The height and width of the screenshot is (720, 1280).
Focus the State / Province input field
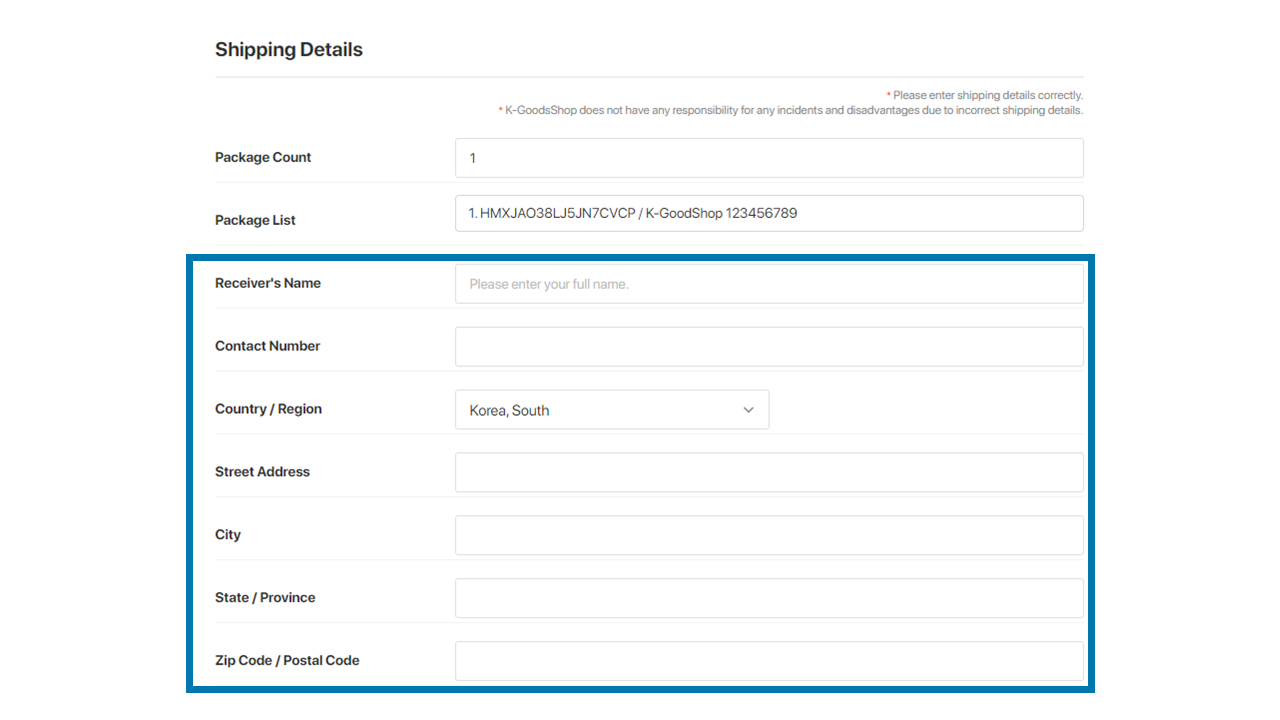(768, 598)
